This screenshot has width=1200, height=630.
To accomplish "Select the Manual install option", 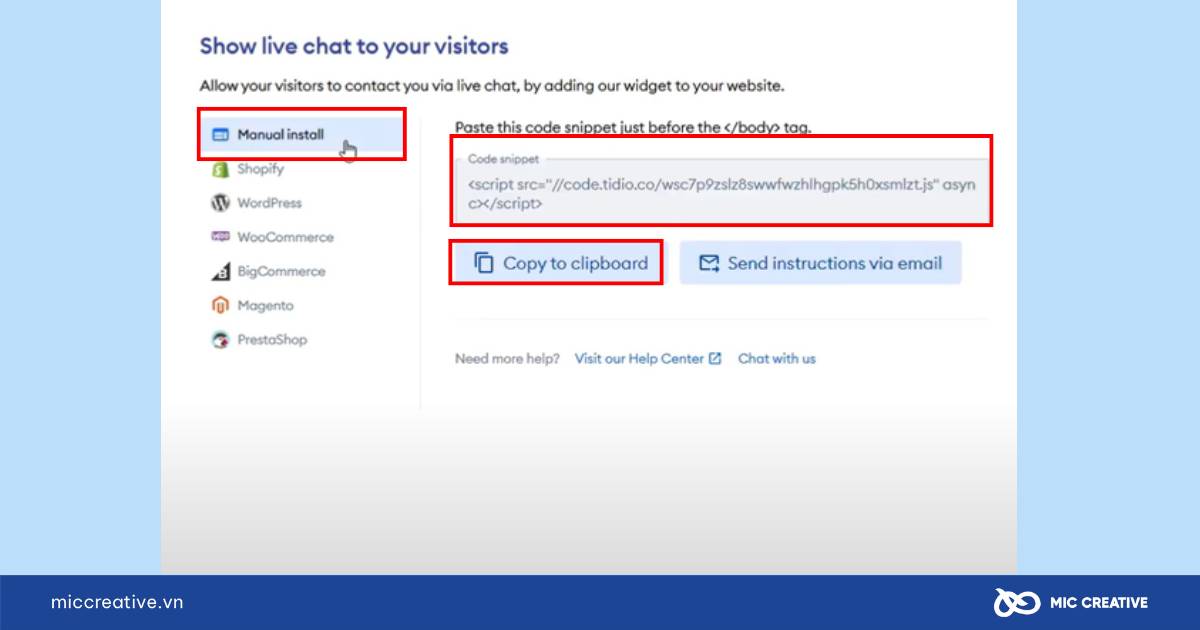I will pyautogui.click(x=300, y=134).
